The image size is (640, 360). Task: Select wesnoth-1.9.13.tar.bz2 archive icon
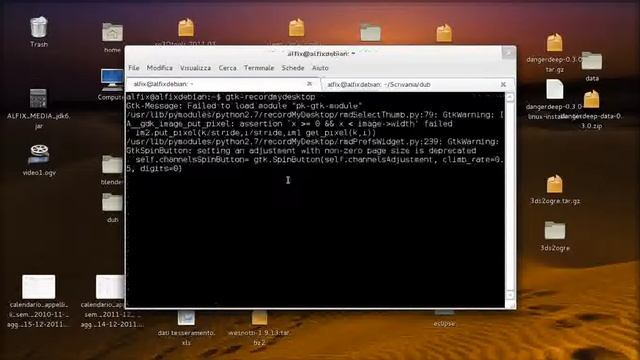259,317
